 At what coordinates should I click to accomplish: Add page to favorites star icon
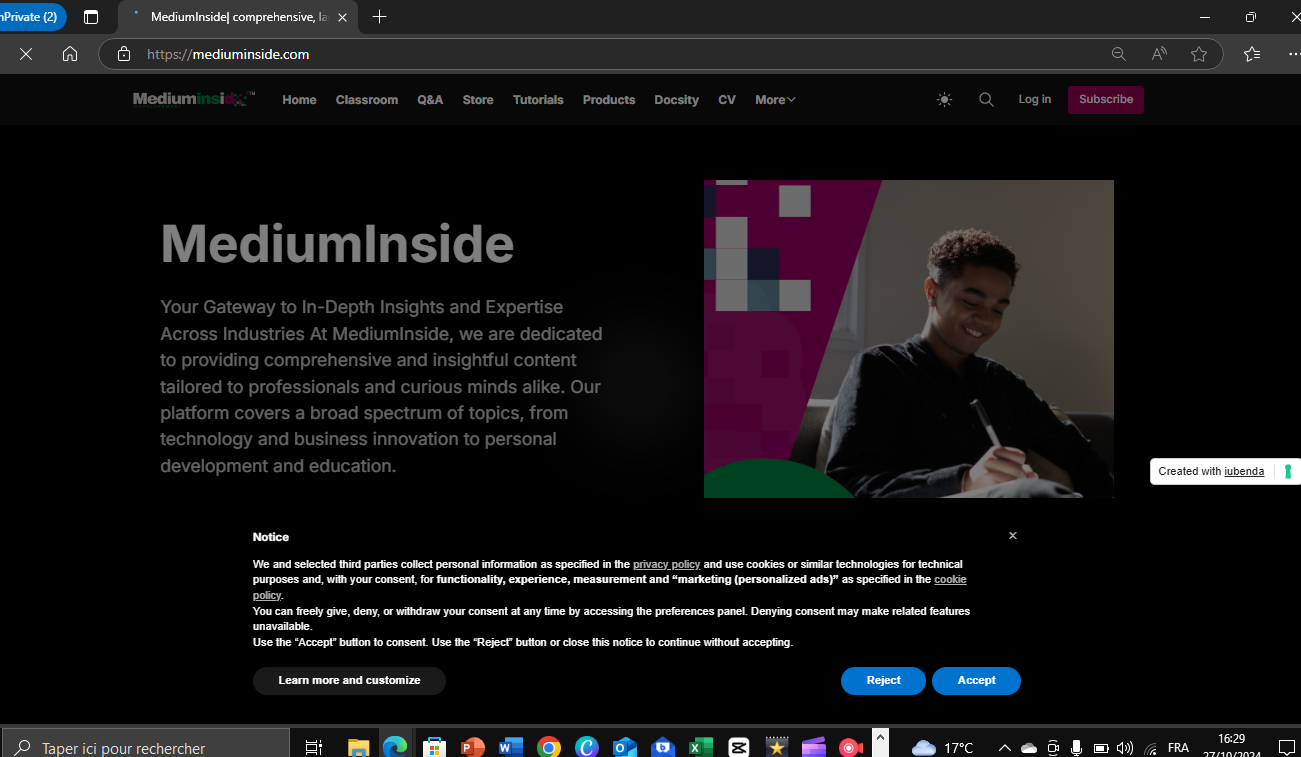click(1199, 54)
